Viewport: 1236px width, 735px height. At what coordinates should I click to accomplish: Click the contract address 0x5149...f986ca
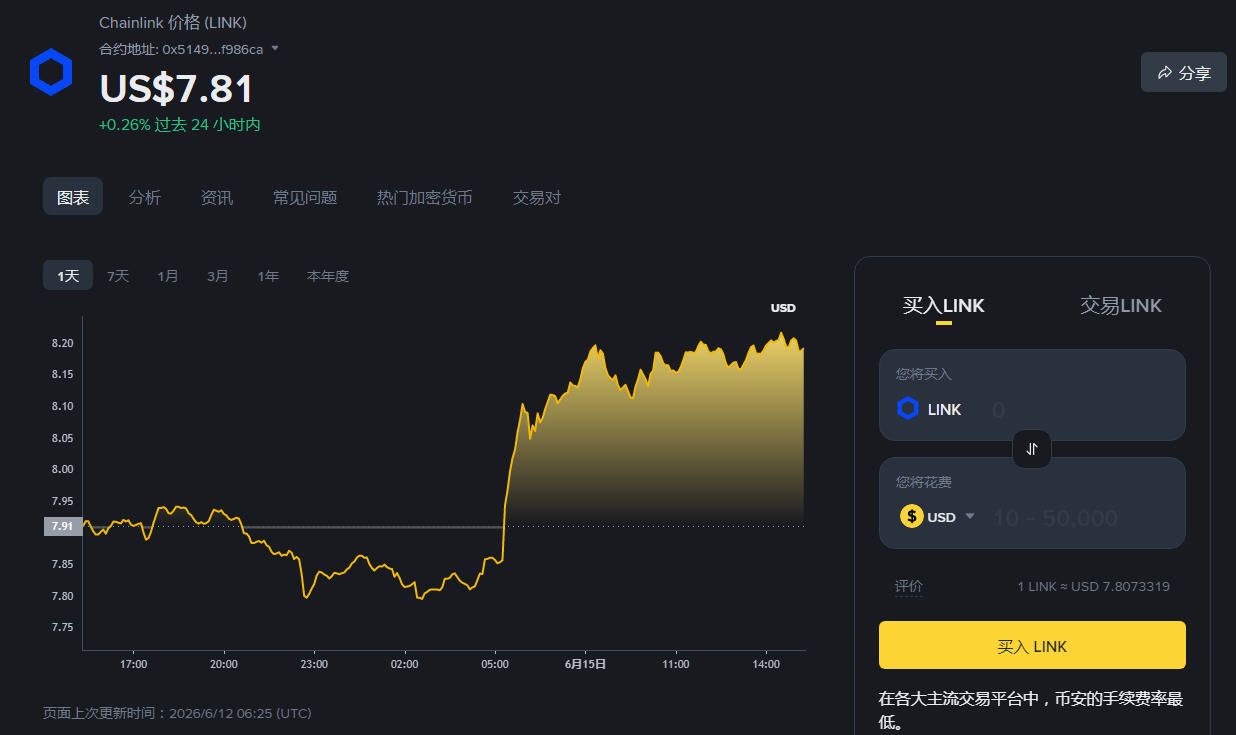213,48
